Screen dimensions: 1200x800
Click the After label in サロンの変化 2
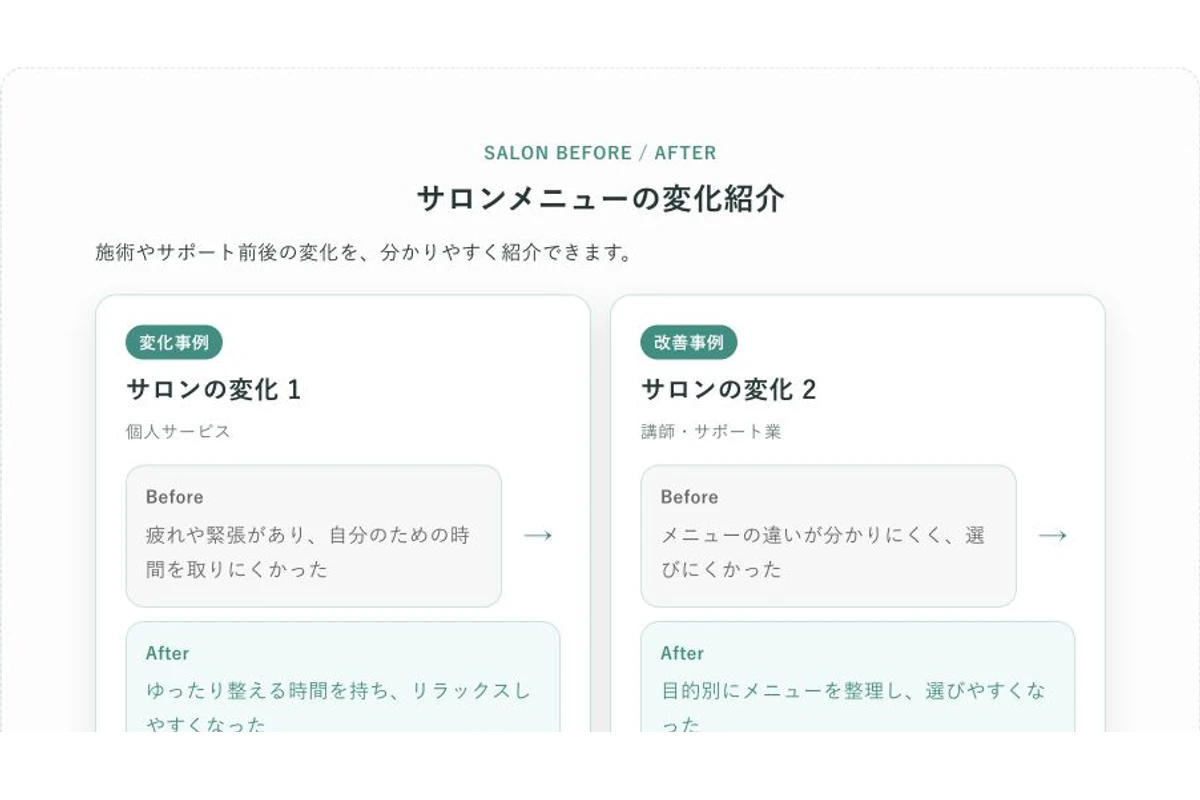(x=682, y=653)
